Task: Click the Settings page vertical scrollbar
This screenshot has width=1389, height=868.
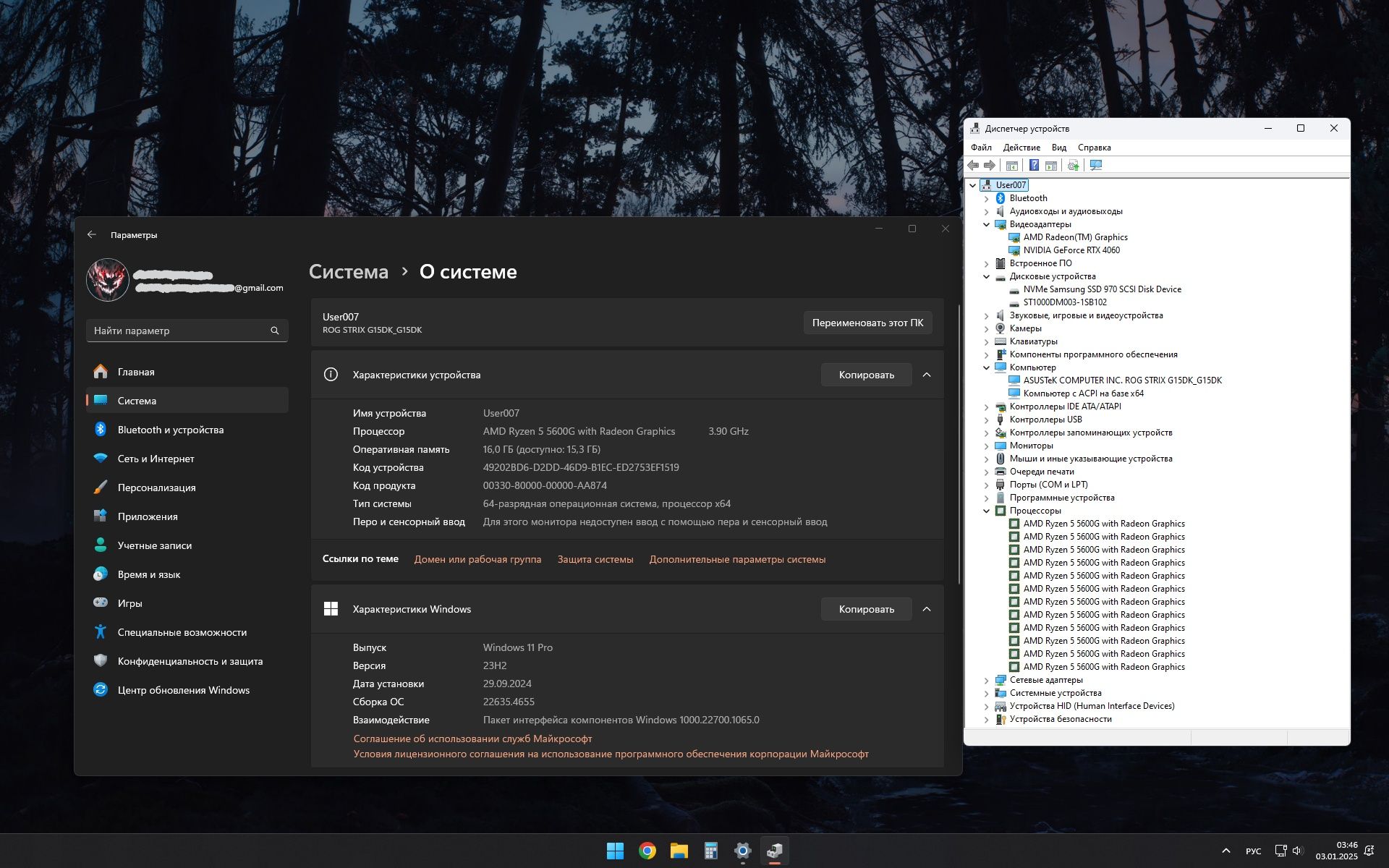Action: pyautogui.click(x=960, y=444)
